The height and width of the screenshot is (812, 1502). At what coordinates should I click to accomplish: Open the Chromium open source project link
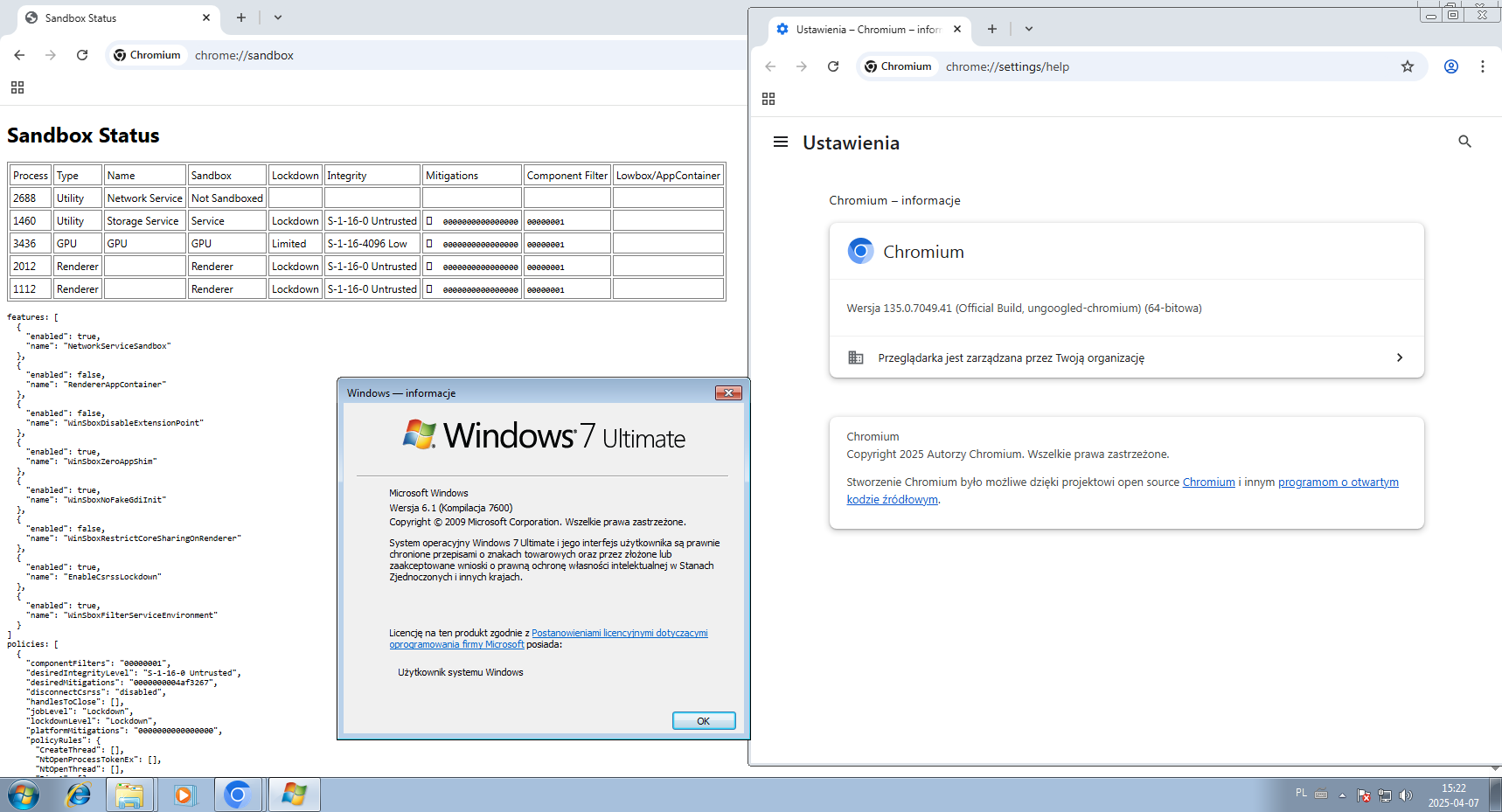tap(1209, 482)
